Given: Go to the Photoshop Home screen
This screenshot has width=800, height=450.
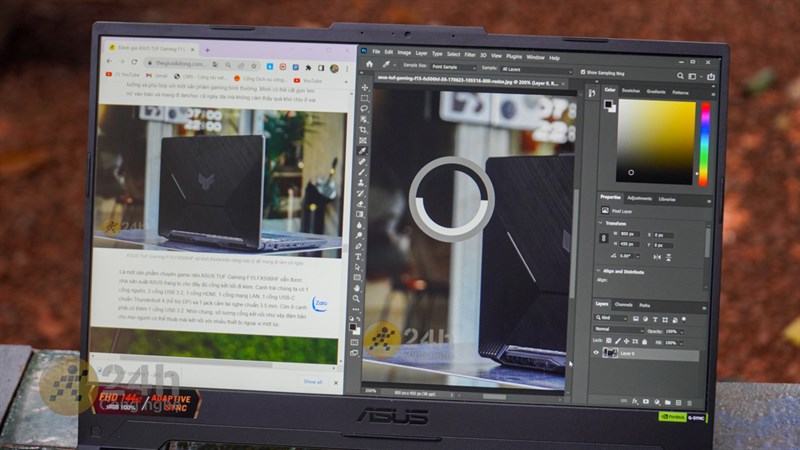Looking at the screenshot, I should pyautogui.click(x=369, y=64).
